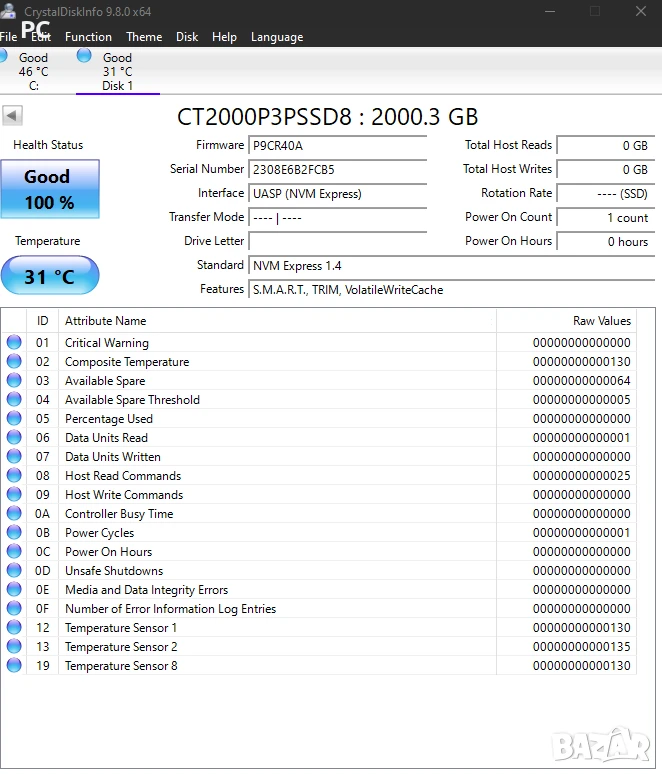Click the Good 100 % health status button
The height and width of the screenshot is (774, 662).
[50, 189]
